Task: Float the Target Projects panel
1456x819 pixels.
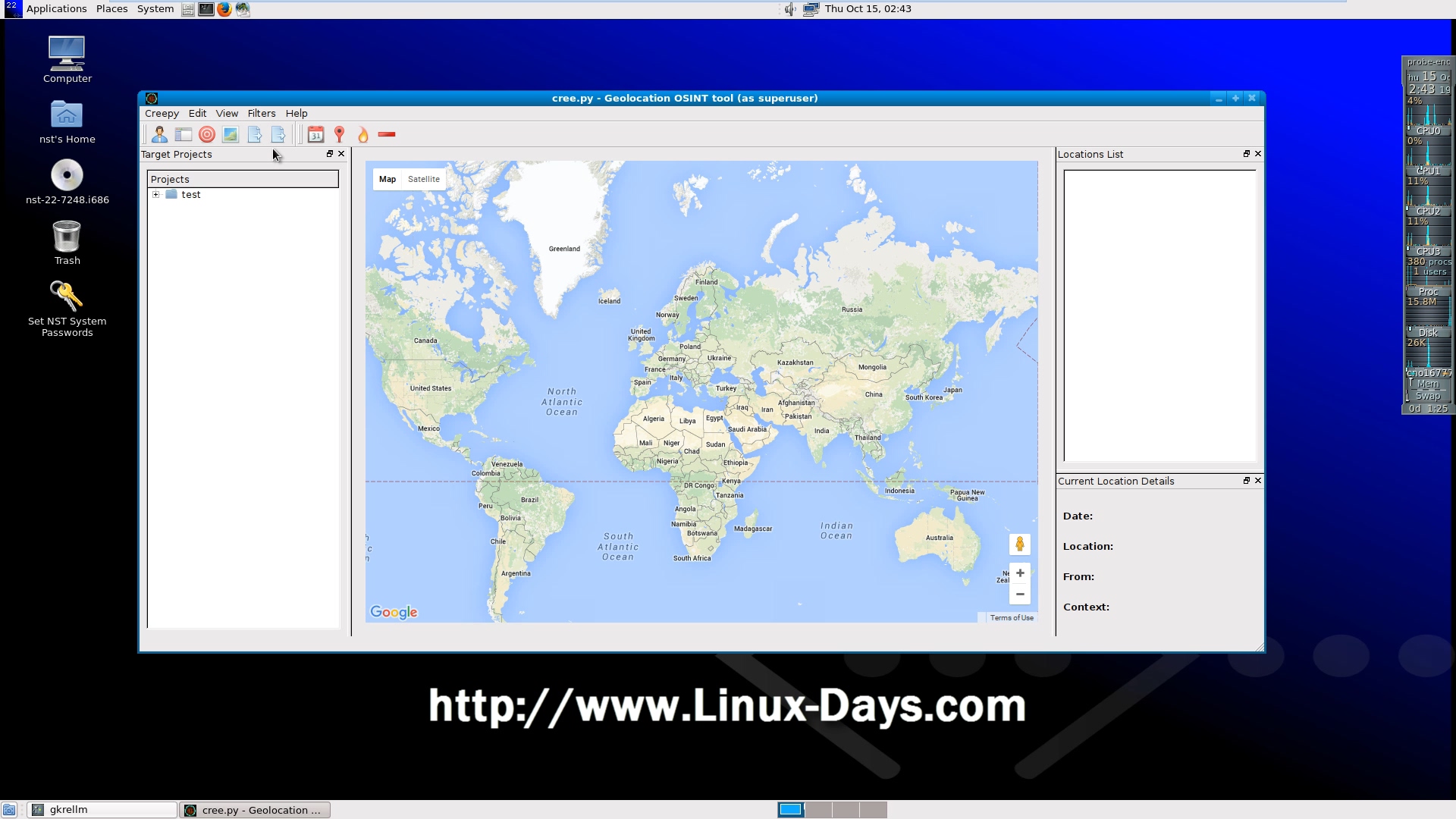Action: tap(330, 153)
